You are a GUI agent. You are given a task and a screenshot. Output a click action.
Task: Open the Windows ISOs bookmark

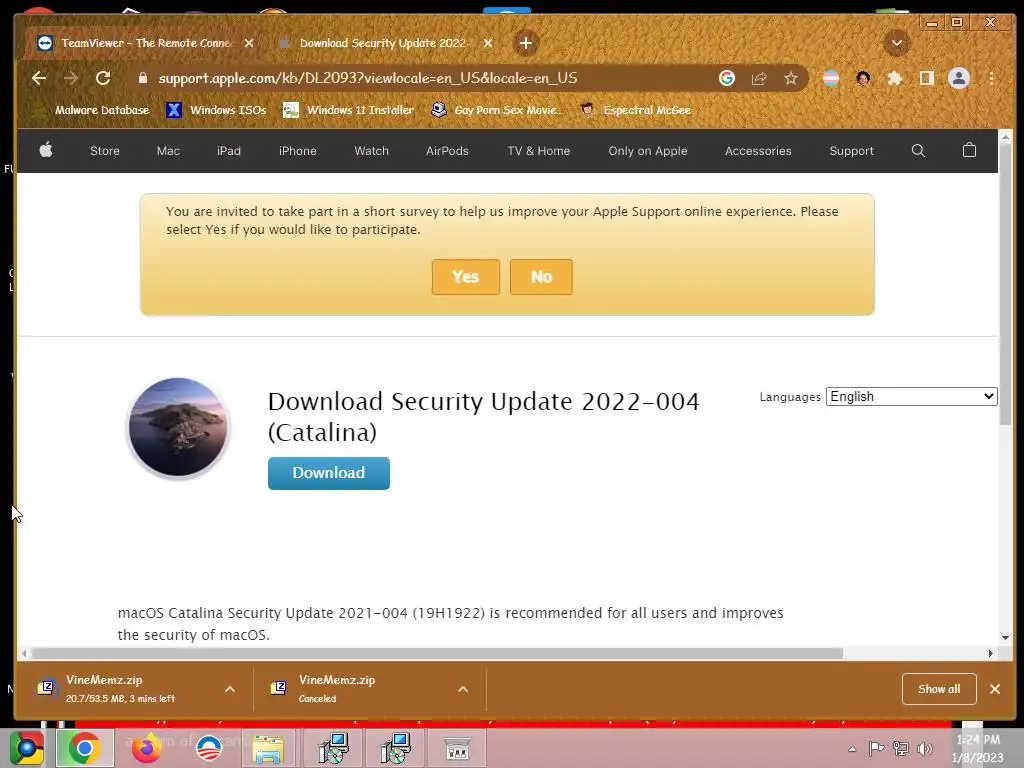pyautogui.click(x=216, y=110)
